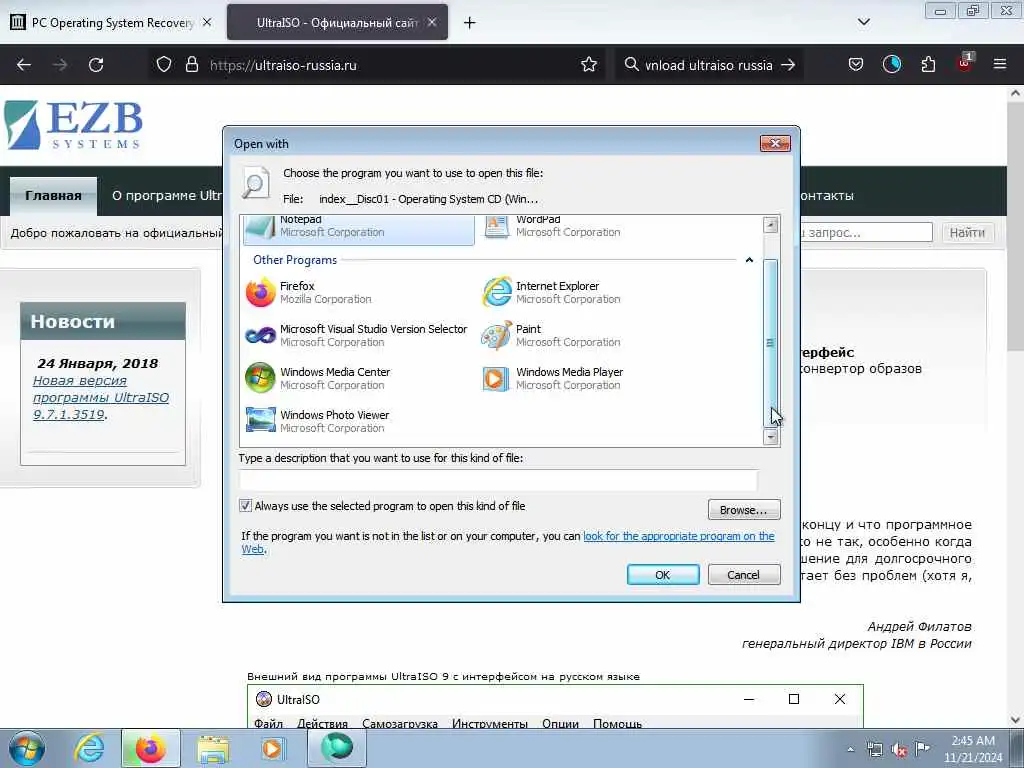Bookmark this page with the star icon
This screenshot has height=768, width=1024.
point(589,65)
